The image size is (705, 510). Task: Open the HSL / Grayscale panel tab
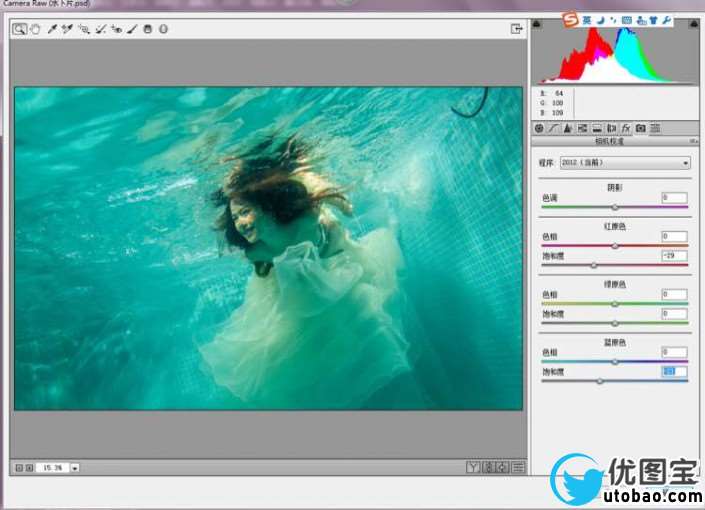(582, 129)
